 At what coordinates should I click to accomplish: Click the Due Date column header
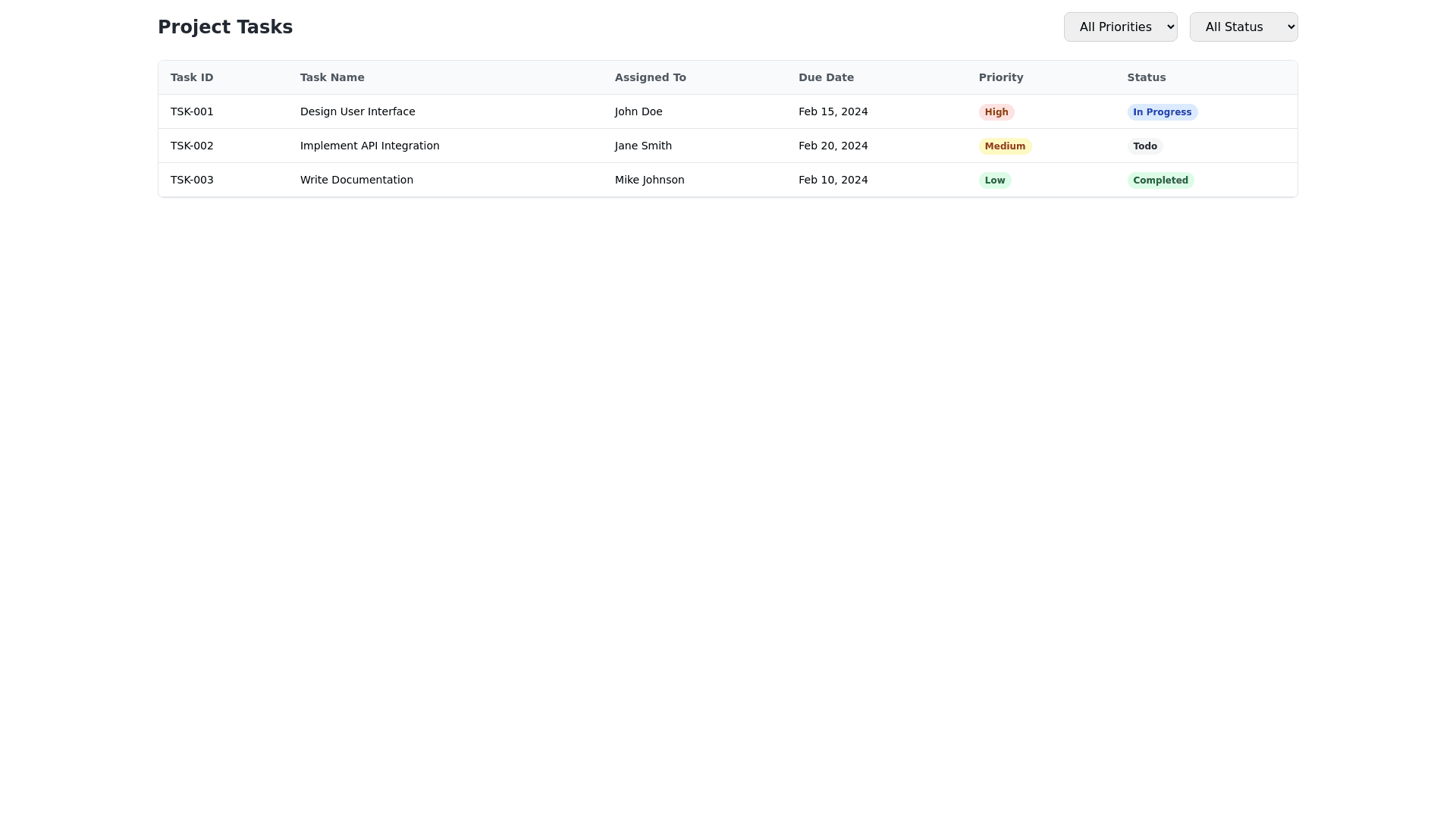pyautogui.click(x=826, y=77)
